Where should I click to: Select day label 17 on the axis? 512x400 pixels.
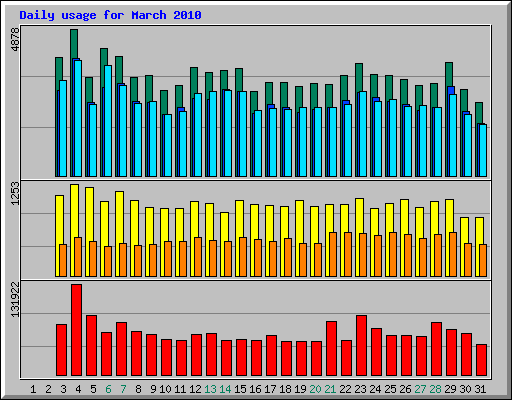click(270, 389)
